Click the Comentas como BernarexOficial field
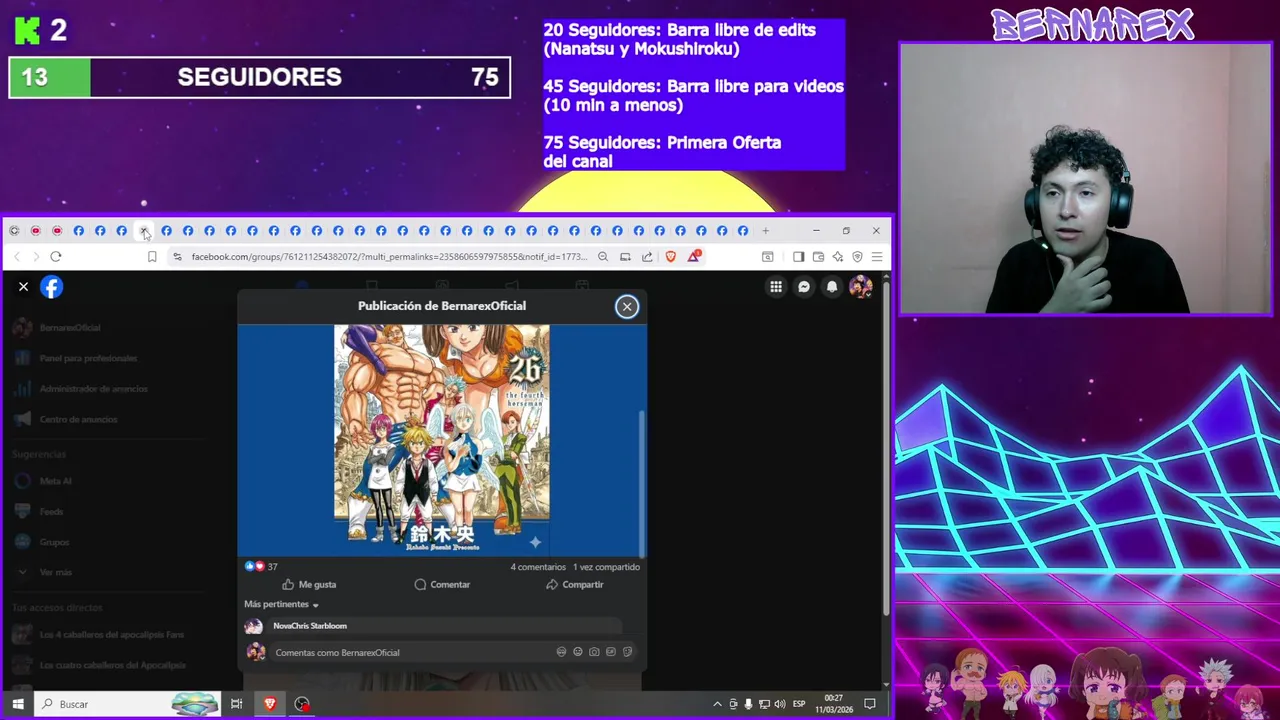 point(410,652)
